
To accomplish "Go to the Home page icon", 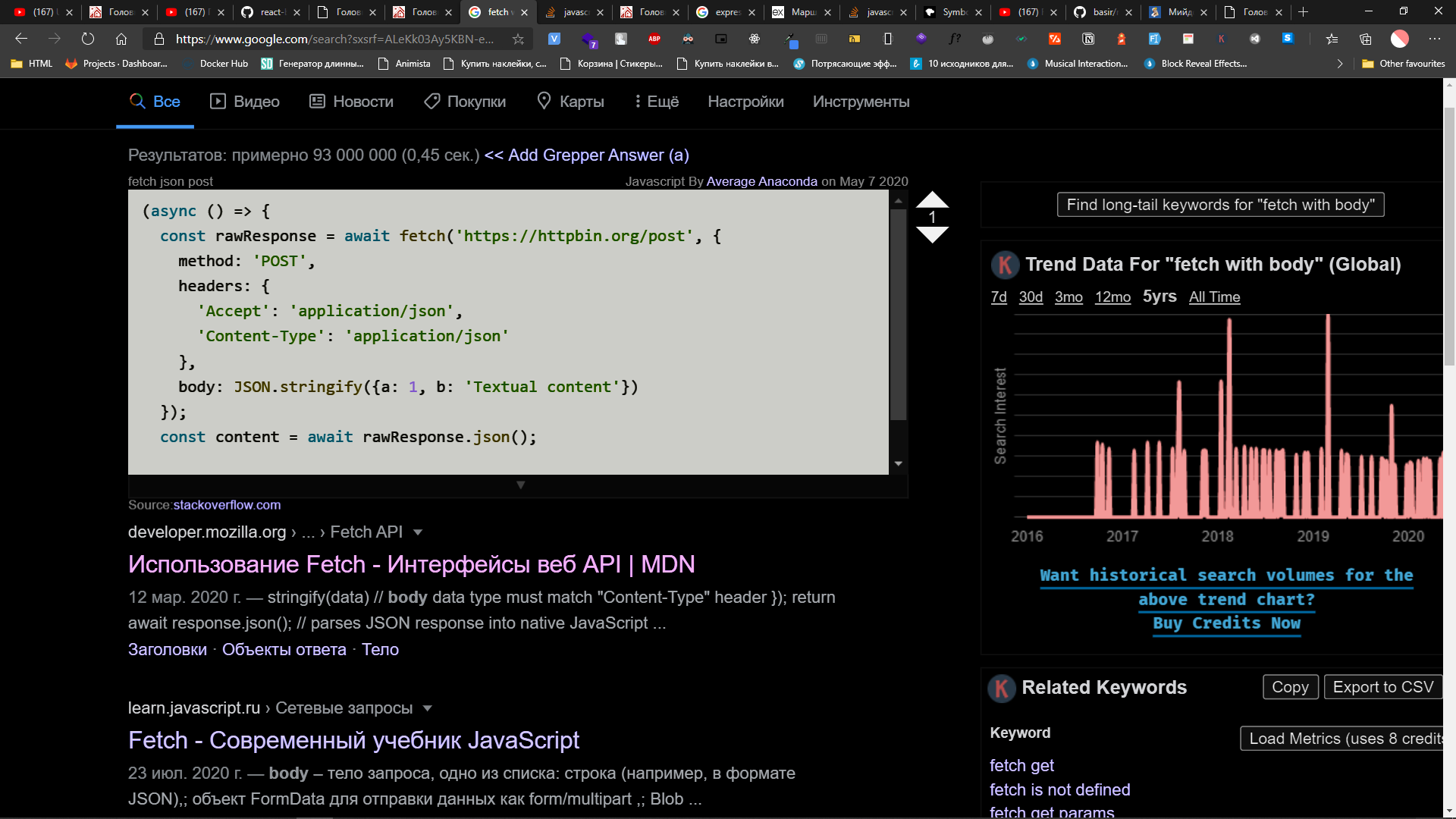I will point(121,39).
